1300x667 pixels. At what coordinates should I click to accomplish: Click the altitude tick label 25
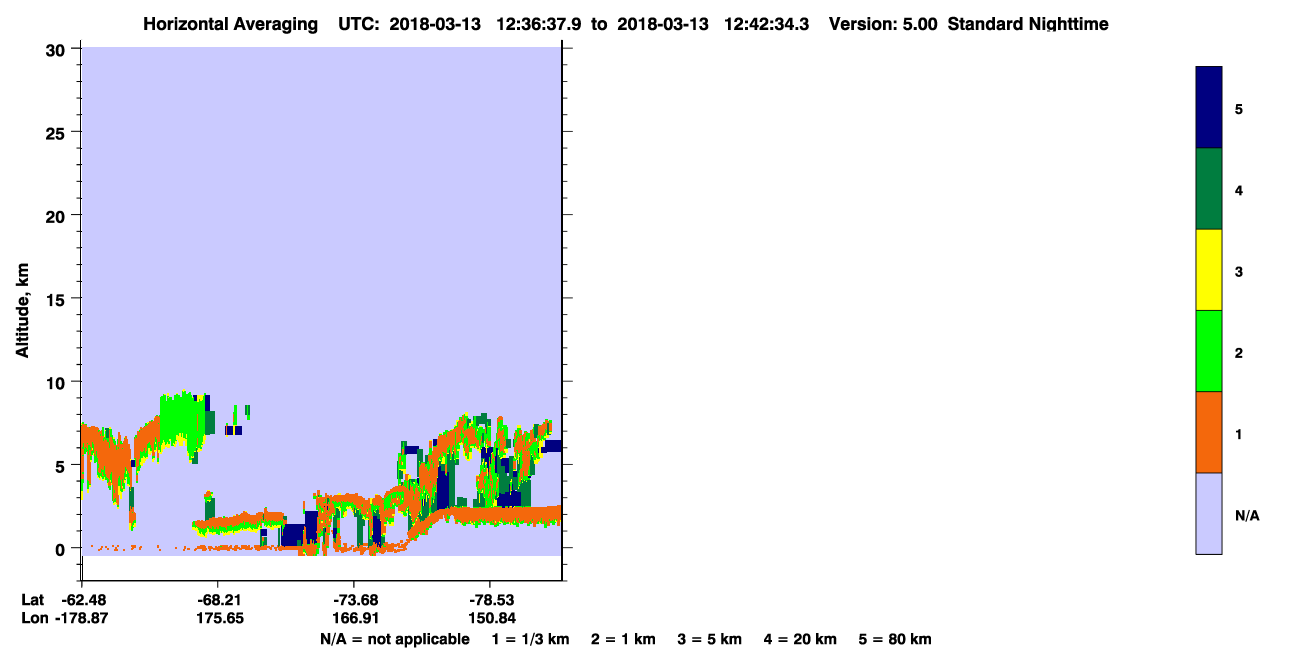[58, 132]
